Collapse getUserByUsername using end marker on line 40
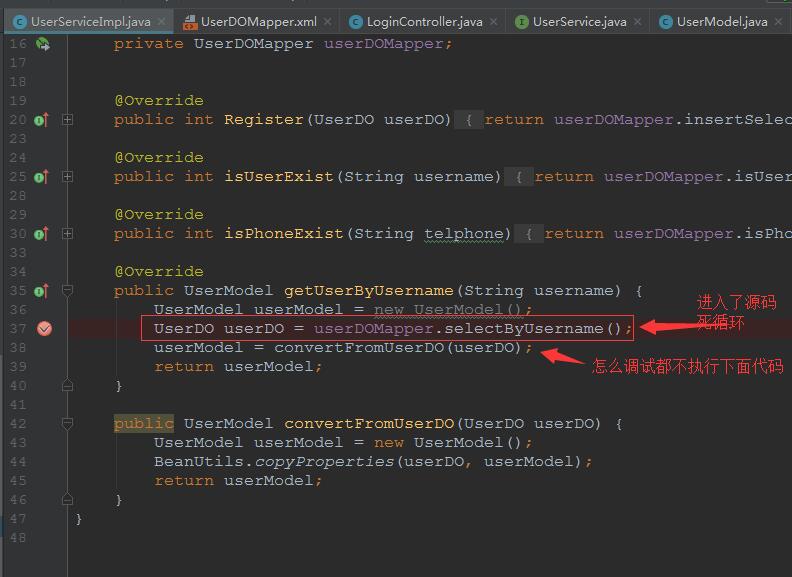 67,386
